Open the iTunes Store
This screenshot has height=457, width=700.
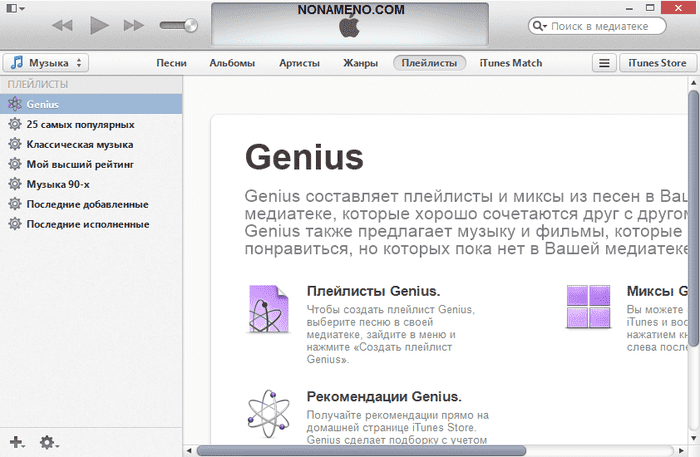pos(655,63)
